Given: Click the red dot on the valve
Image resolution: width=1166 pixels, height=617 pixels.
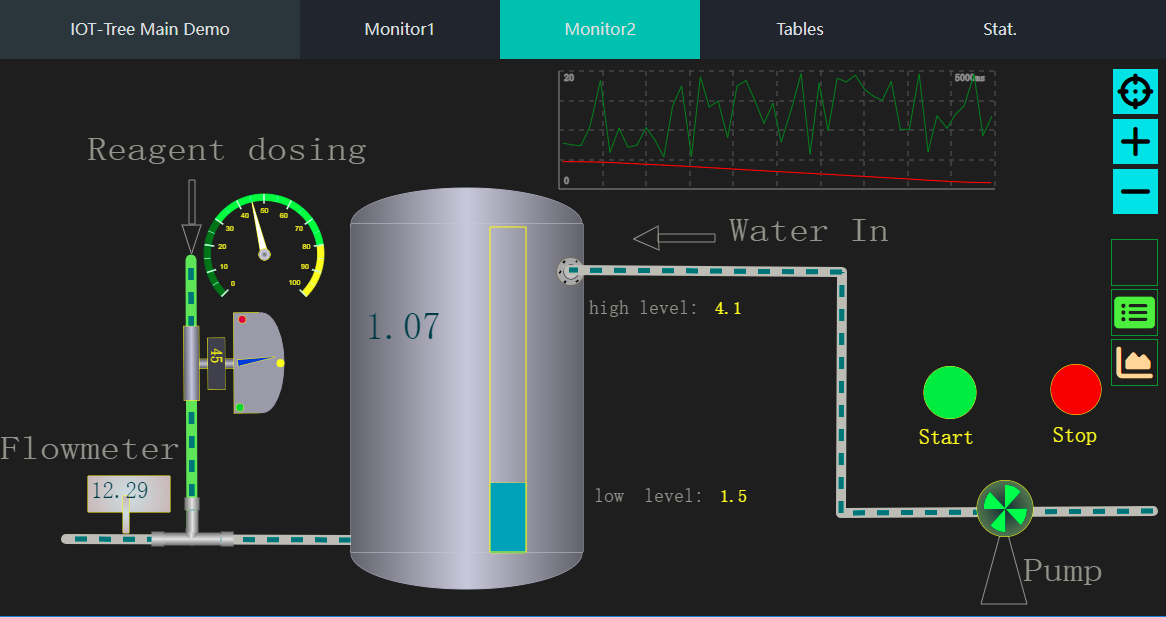Looking at the screenshot, I should tap(242, 320).
